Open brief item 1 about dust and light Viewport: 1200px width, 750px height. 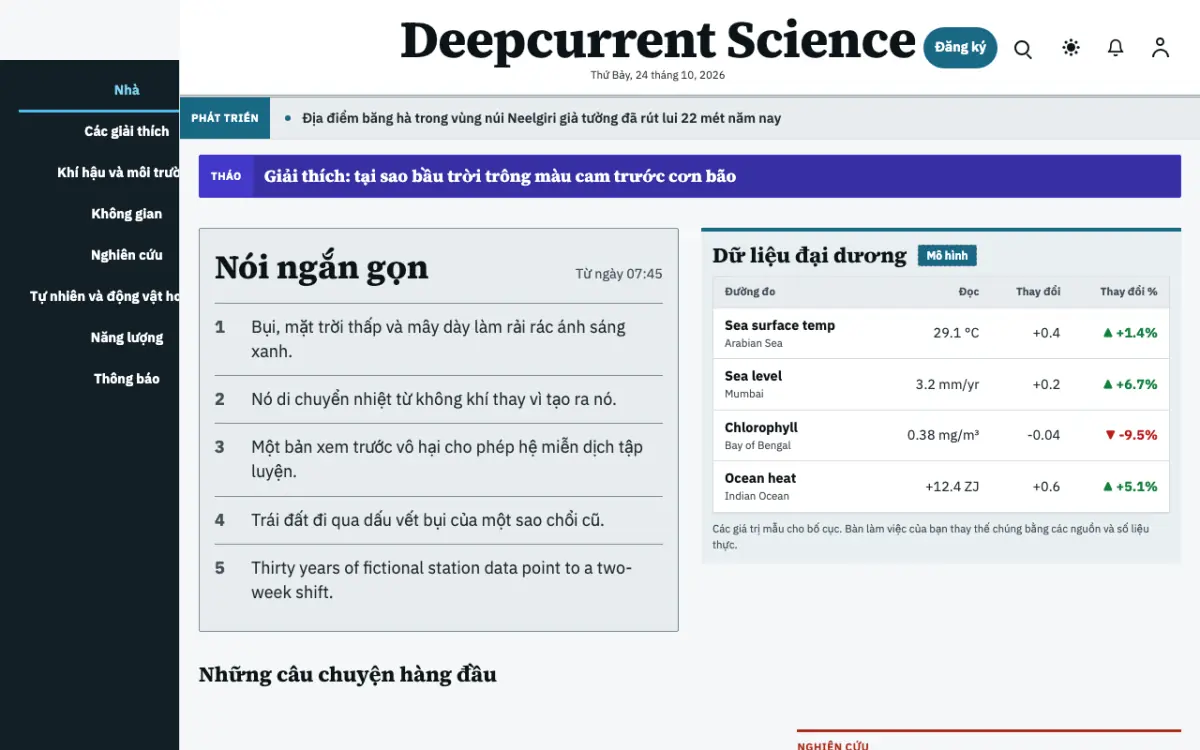[438, 339]
